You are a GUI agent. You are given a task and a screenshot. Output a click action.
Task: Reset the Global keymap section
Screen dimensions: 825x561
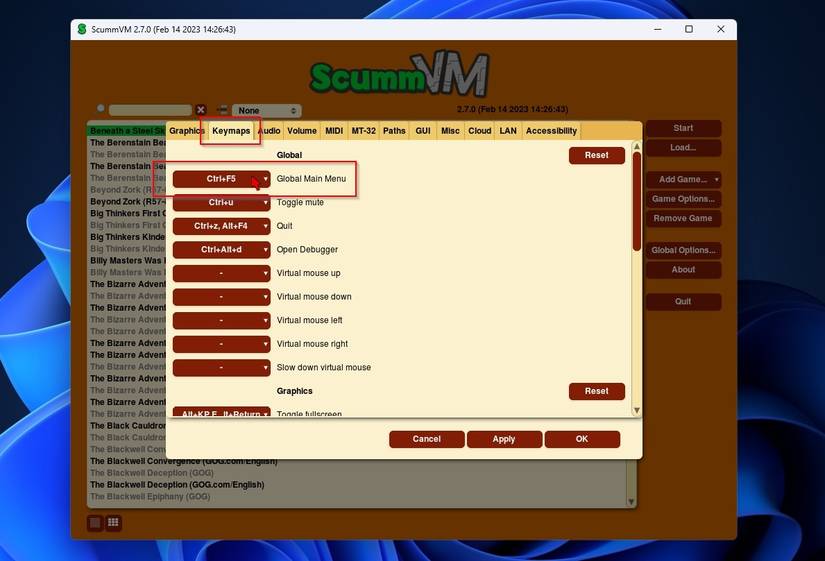point(597,155)
